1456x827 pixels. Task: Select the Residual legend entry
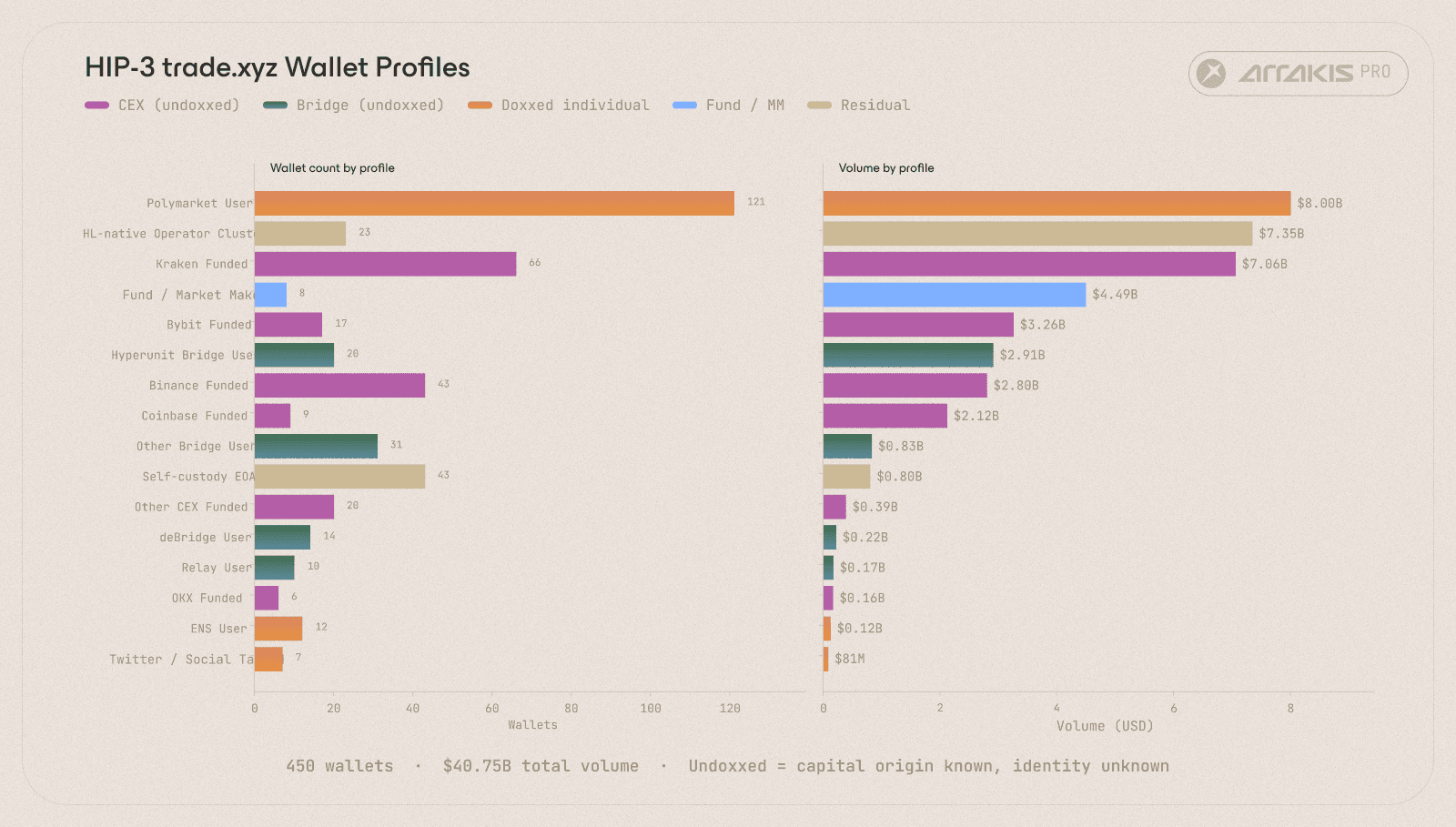point(859,106)
